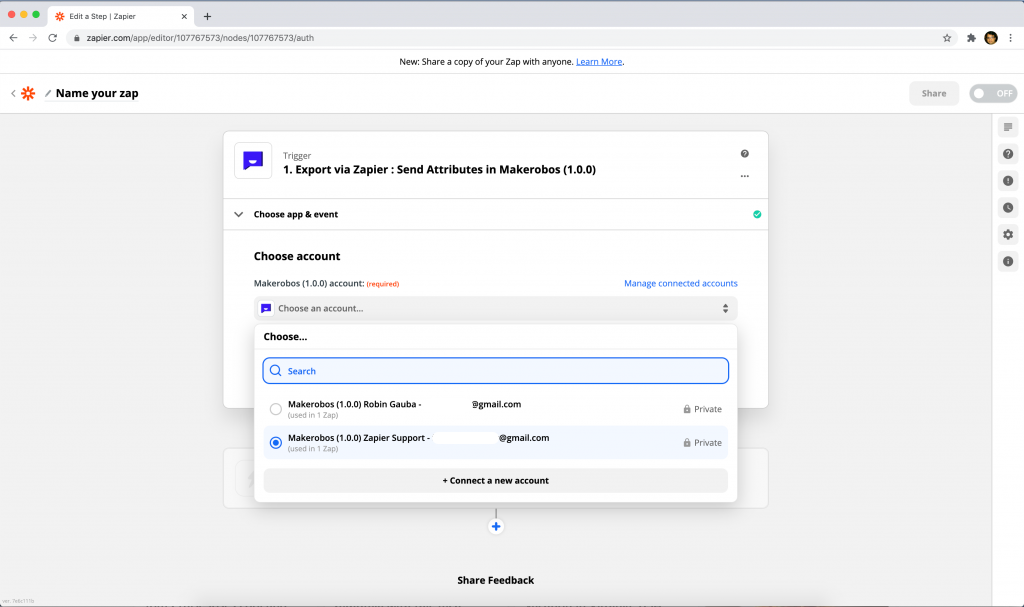Click the Private label for Robin Gauba
The height and width of the screenshot is (607, 1024).
pyautogui.click(x=707, y=409)
